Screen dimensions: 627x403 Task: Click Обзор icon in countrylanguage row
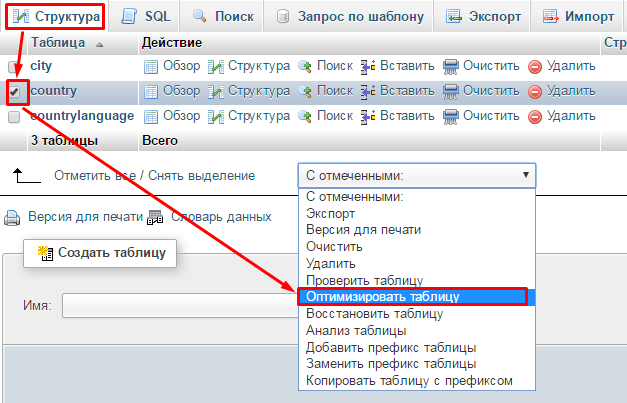click(x=151, y=117)
